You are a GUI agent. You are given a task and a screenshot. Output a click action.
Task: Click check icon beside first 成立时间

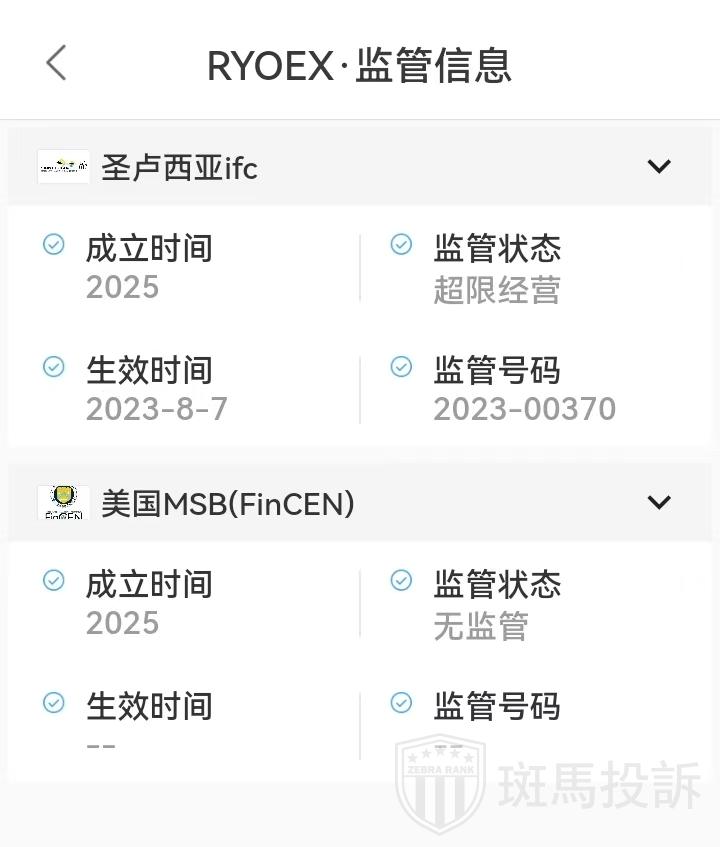54,245
